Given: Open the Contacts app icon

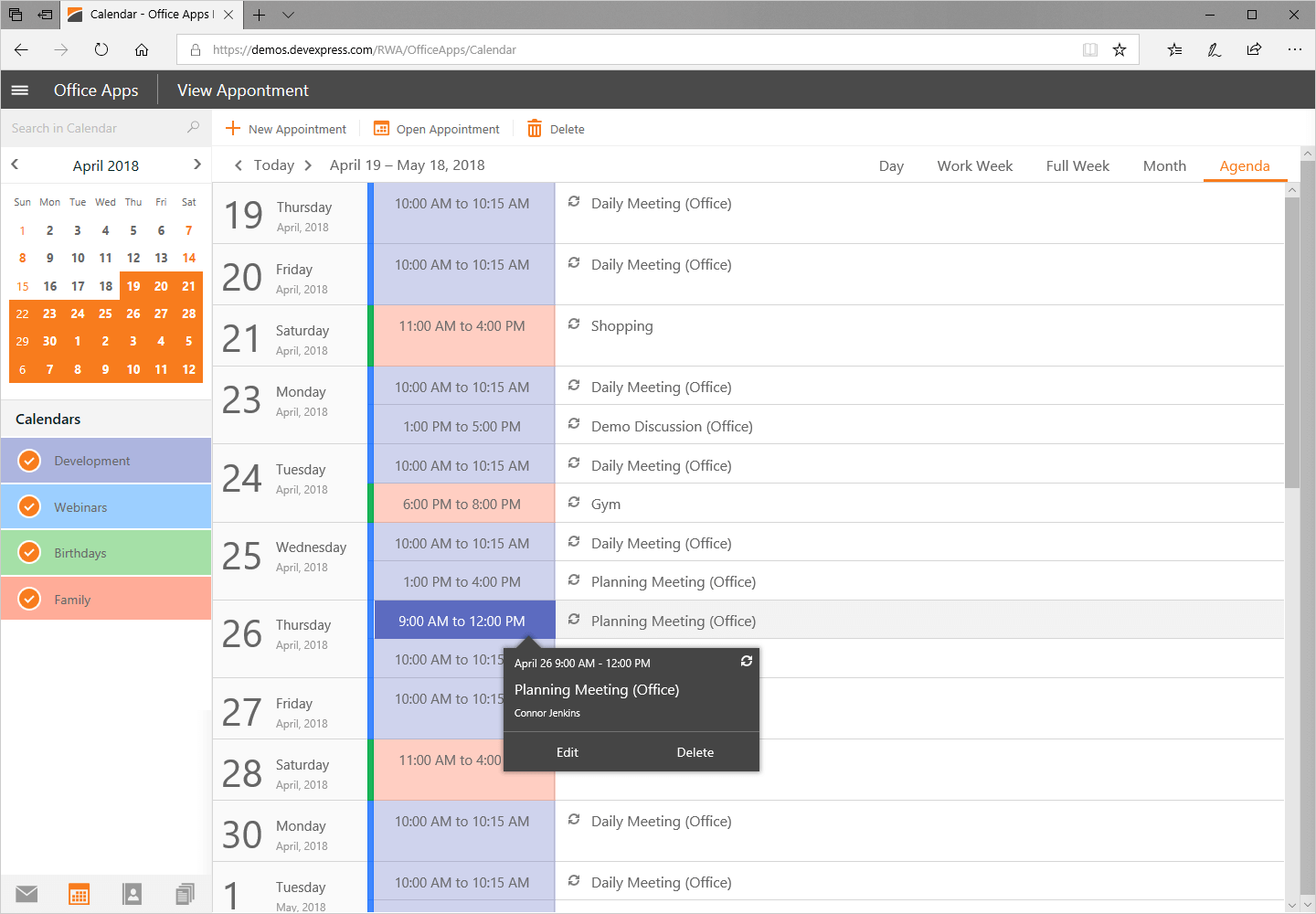Looking at the screenshot, I should (133, 894).
